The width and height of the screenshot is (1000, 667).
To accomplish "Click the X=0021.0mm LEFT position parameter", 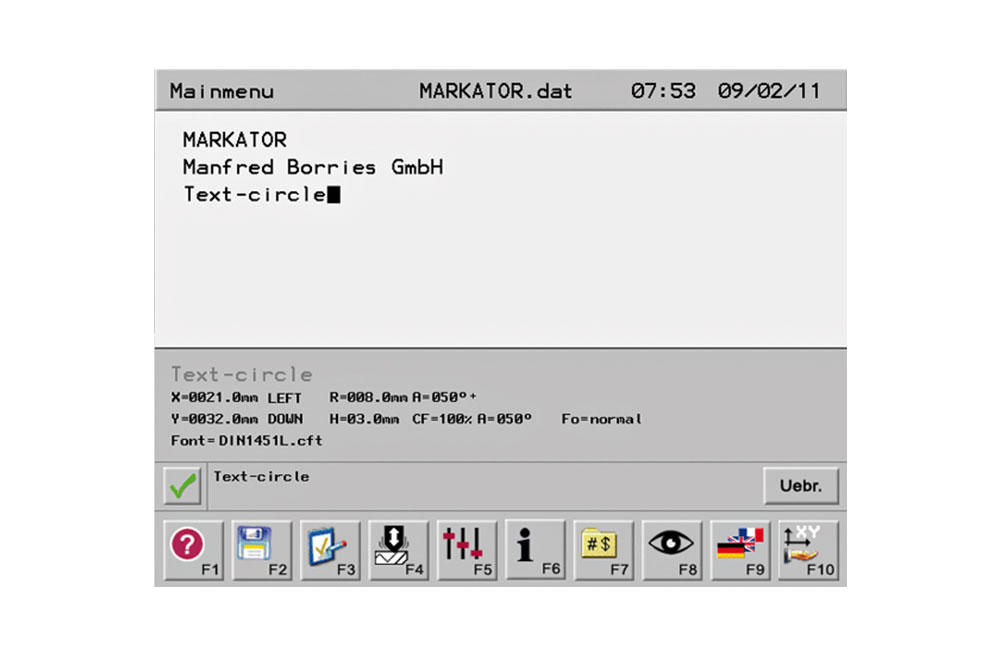I will click(x=236, y=398).
